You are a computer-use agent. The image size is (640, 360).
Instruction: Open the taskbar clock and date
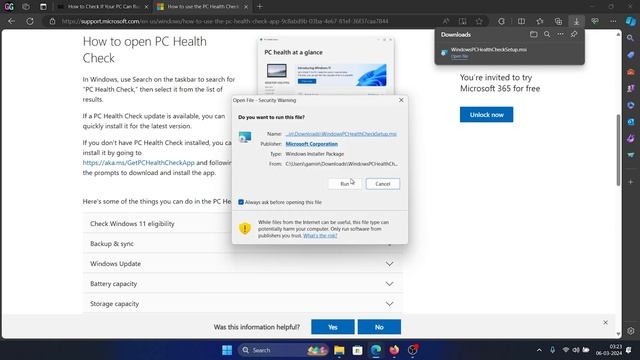(x=609, y=350)
